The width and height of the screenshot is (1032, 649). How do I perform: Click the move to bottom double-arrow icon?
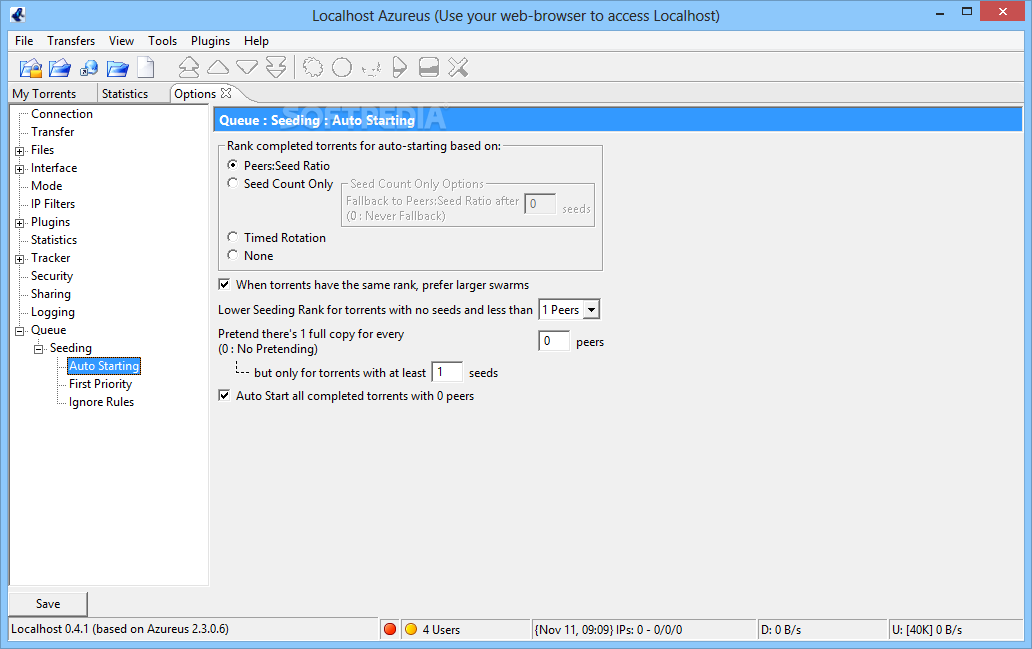pos(276,67)
